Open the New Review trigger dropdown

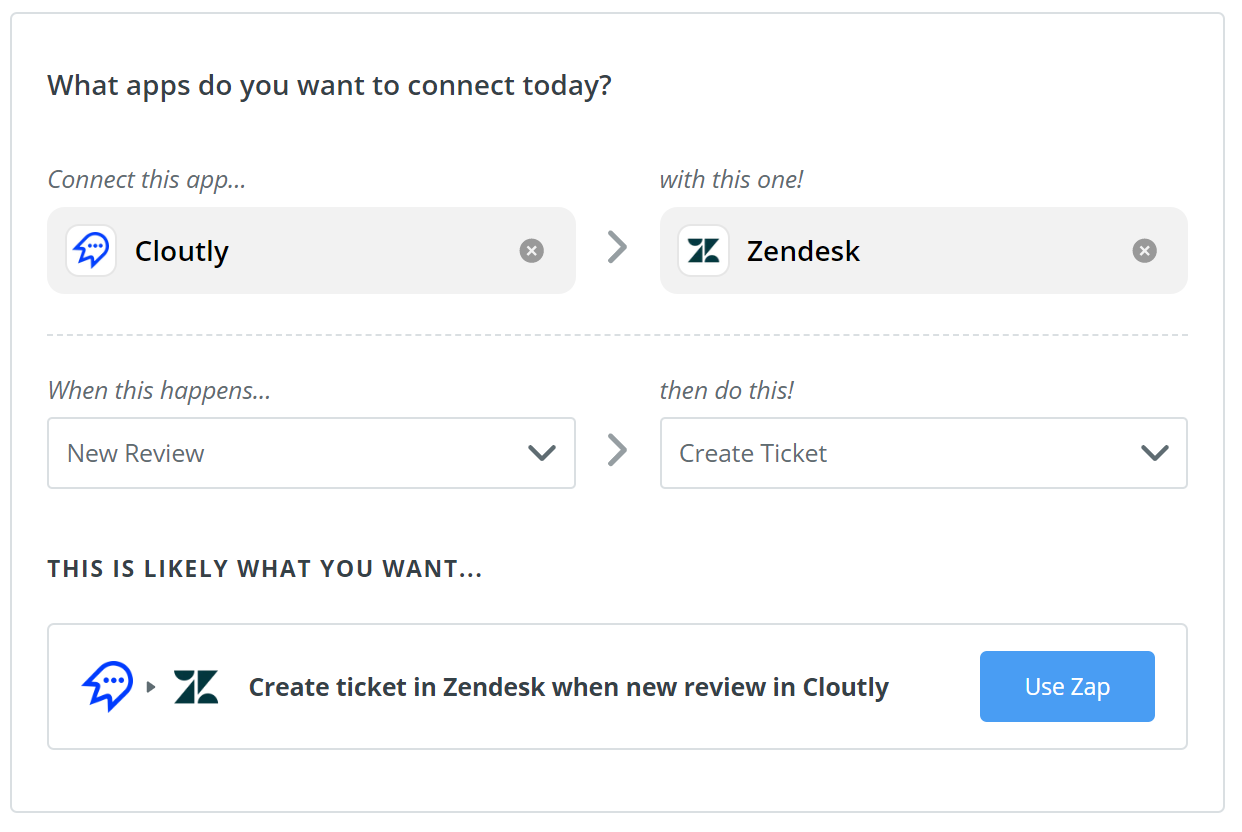[x=290, y=453]
